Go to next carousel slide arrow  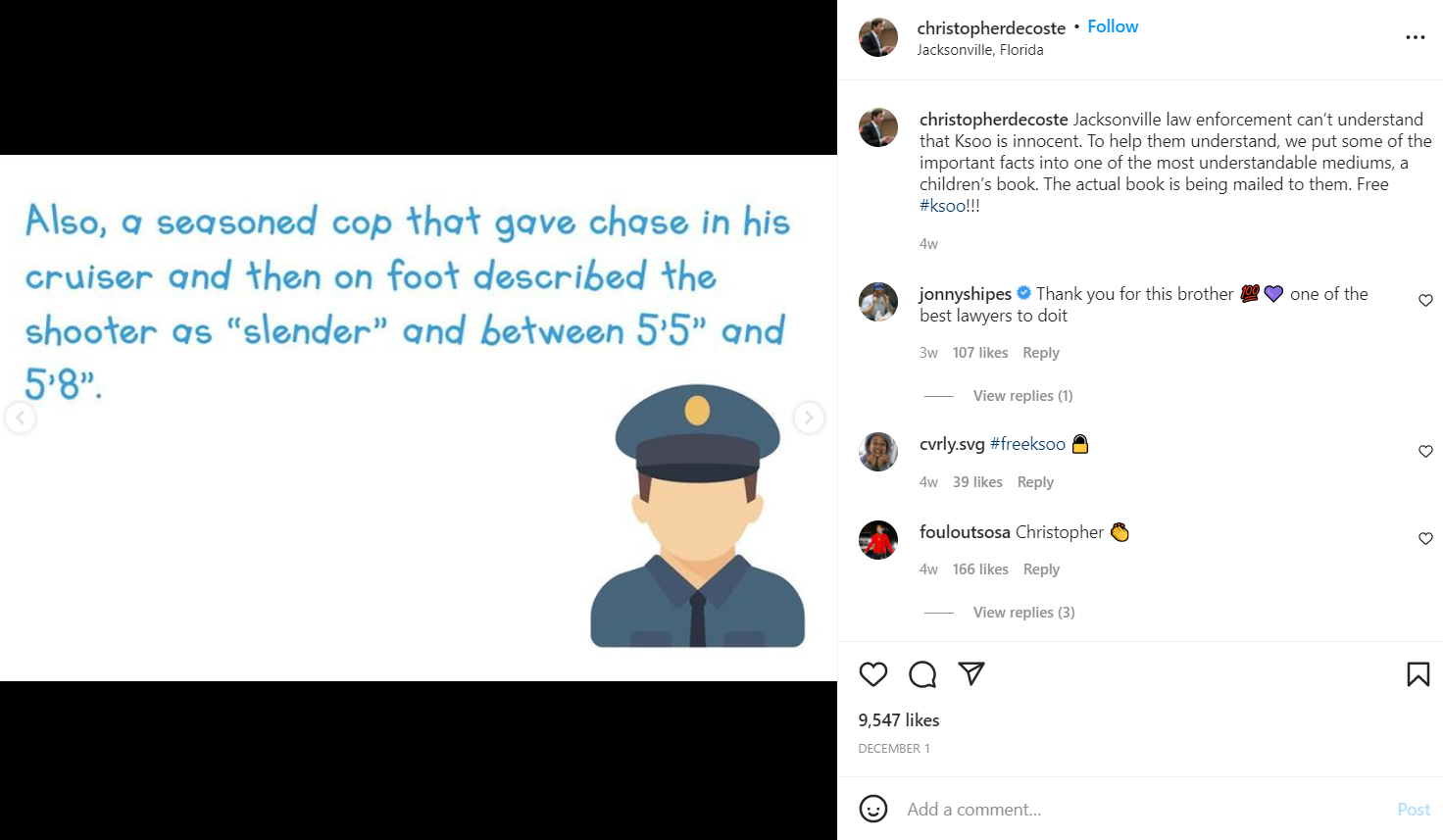tap(809, 418)
